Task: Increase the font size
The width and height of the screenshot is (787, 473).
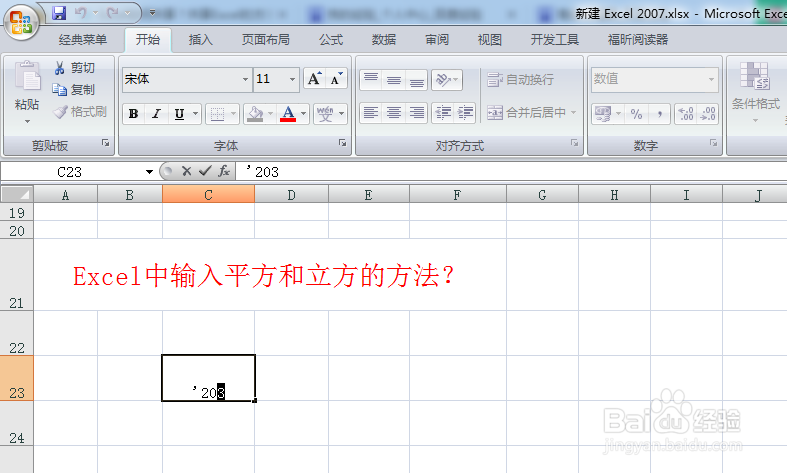Action: coord(315,79)
